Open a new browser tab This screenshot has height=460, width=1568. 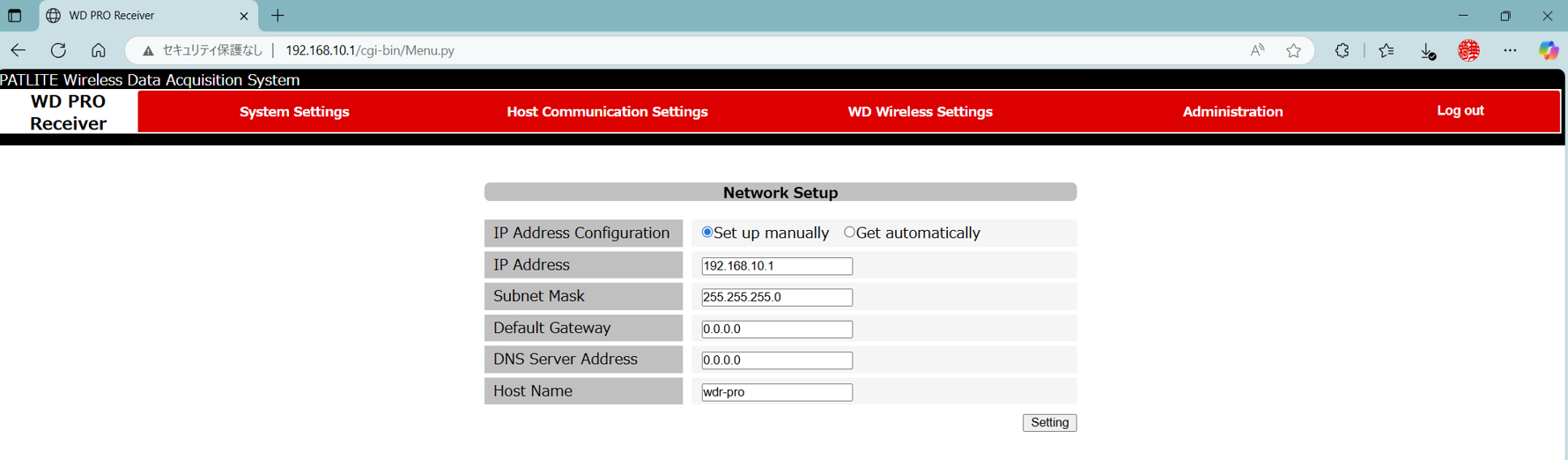(277, 16)
